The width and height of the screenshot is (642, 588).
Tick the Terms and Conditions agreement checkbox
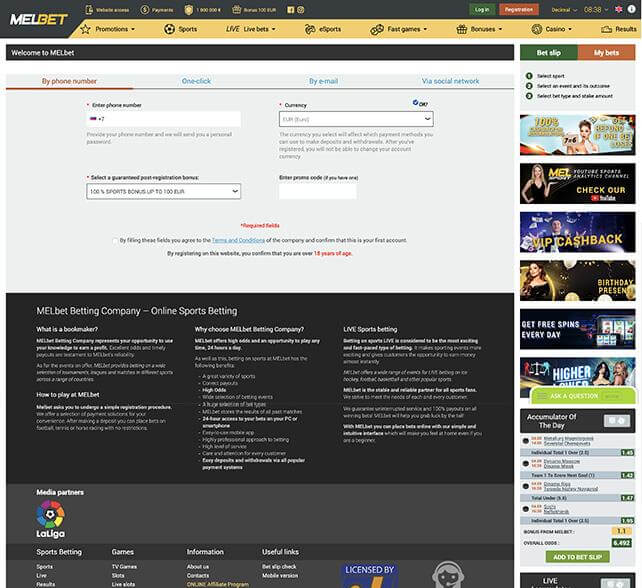115,241
